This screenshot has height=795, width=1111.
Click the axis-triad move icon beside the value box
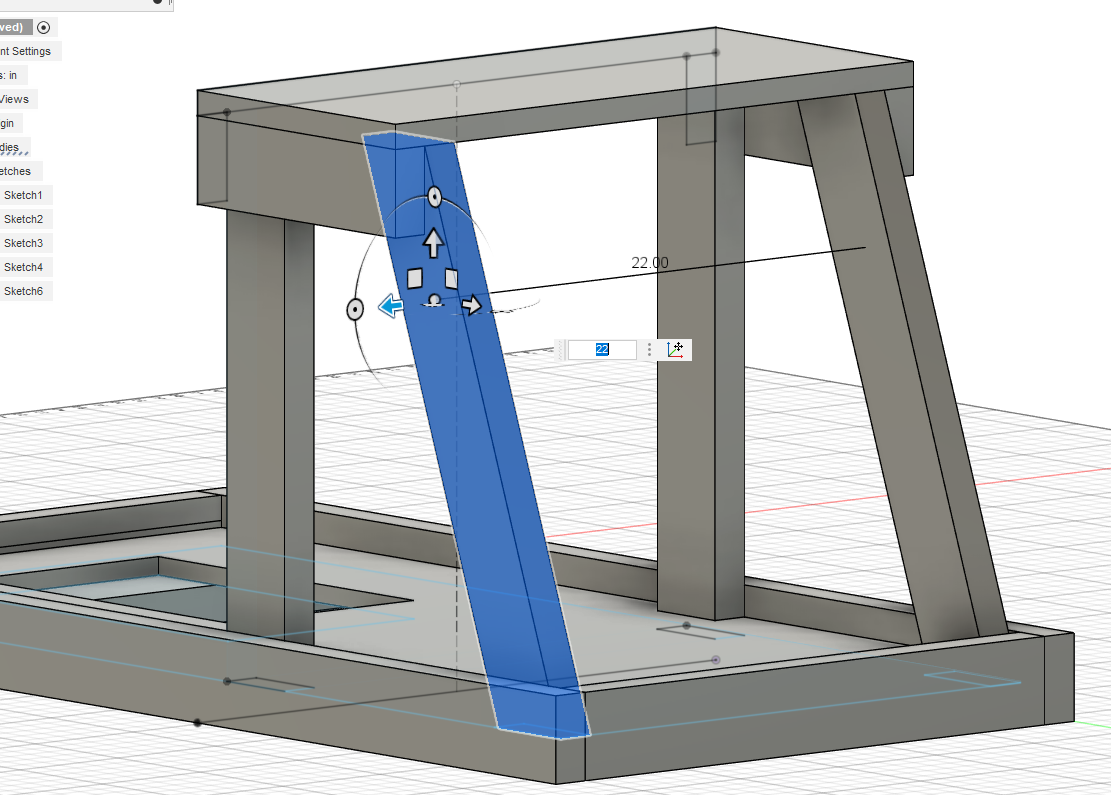(675, 349)
